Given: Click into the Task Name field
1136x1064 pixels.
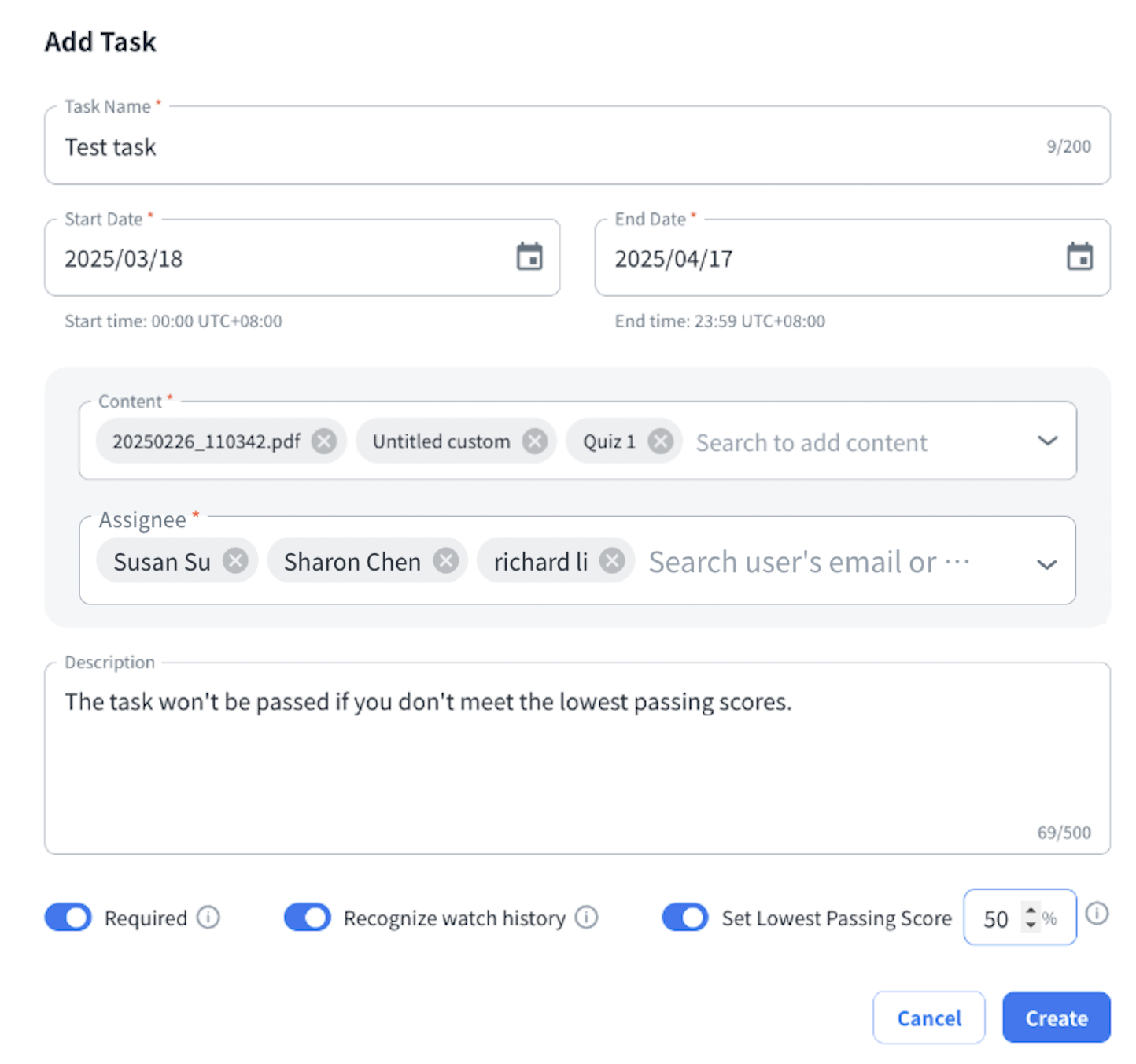Looking at the screenshot, I should pos(551,147).
